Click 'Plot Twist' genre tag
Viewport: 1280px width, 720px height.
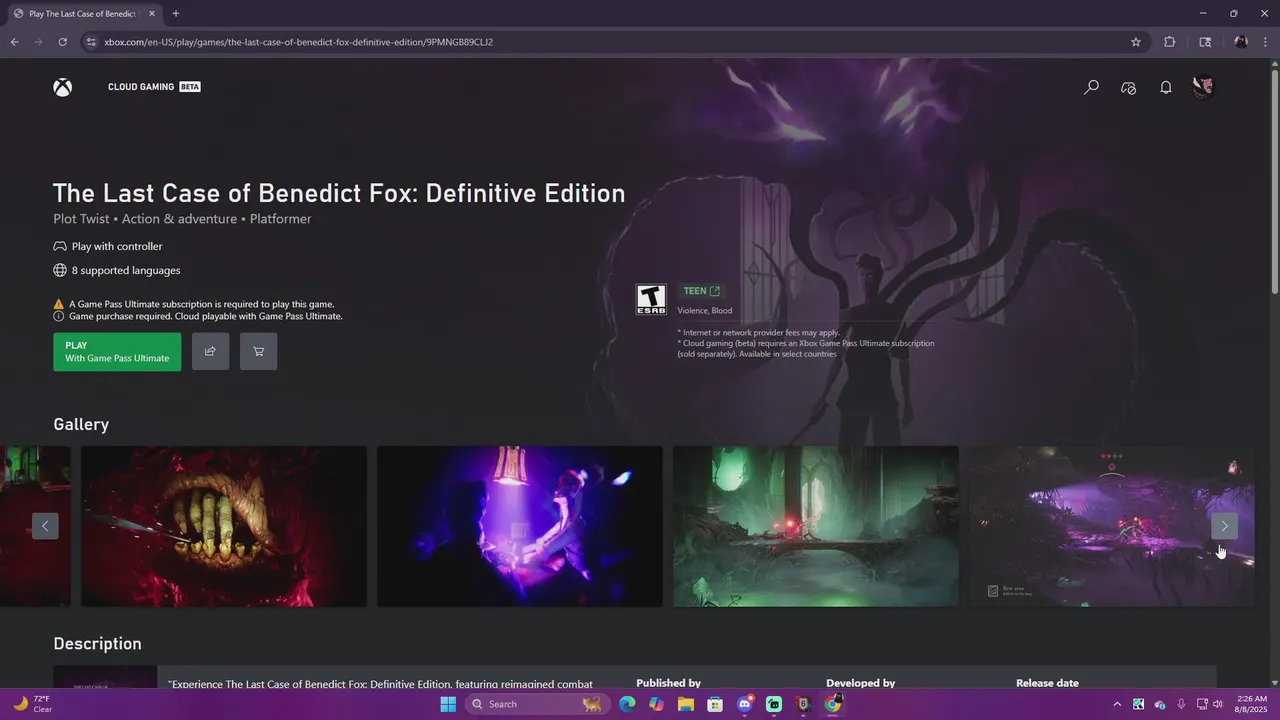click(80, 219)
